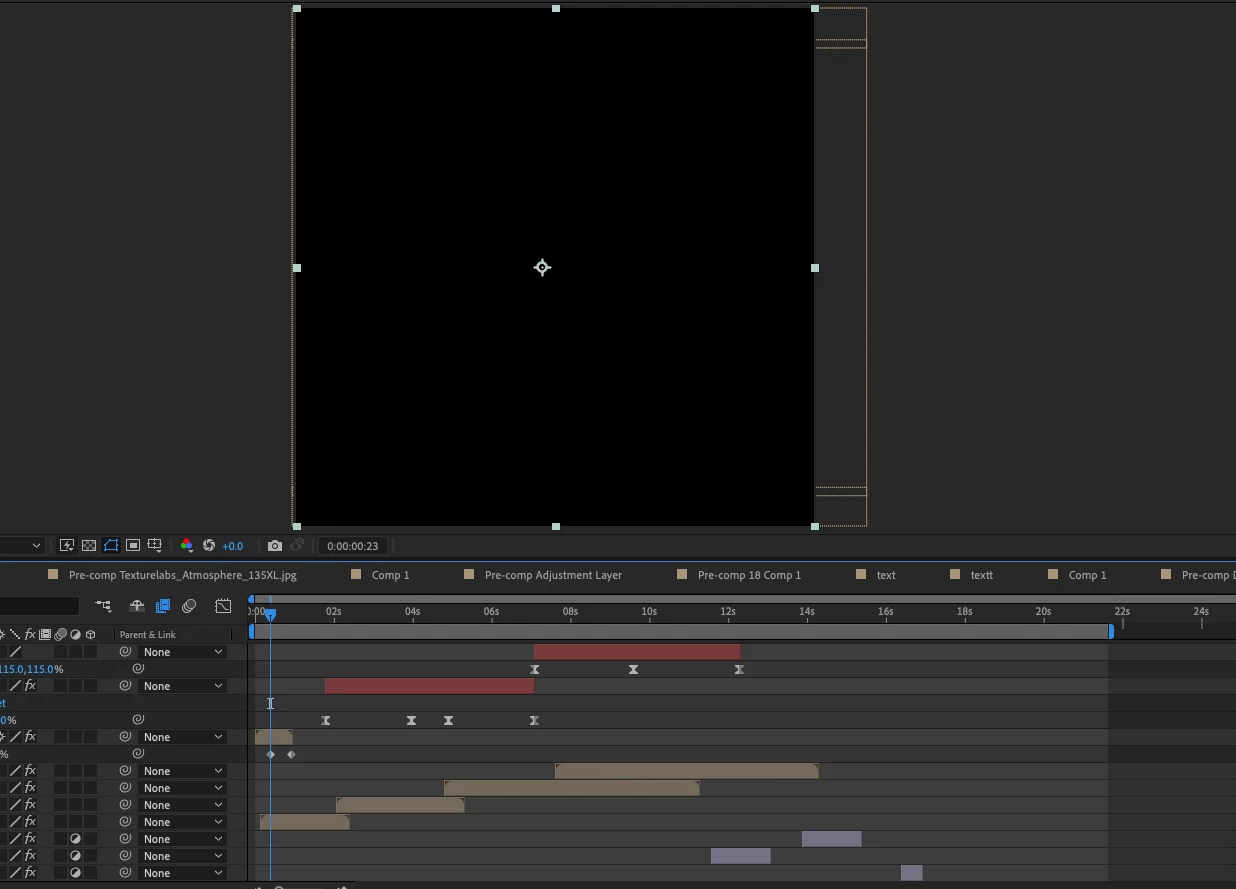Enable the Region of Interest icon
This screenshot has width=1236, height=889.
coord(133,546)
